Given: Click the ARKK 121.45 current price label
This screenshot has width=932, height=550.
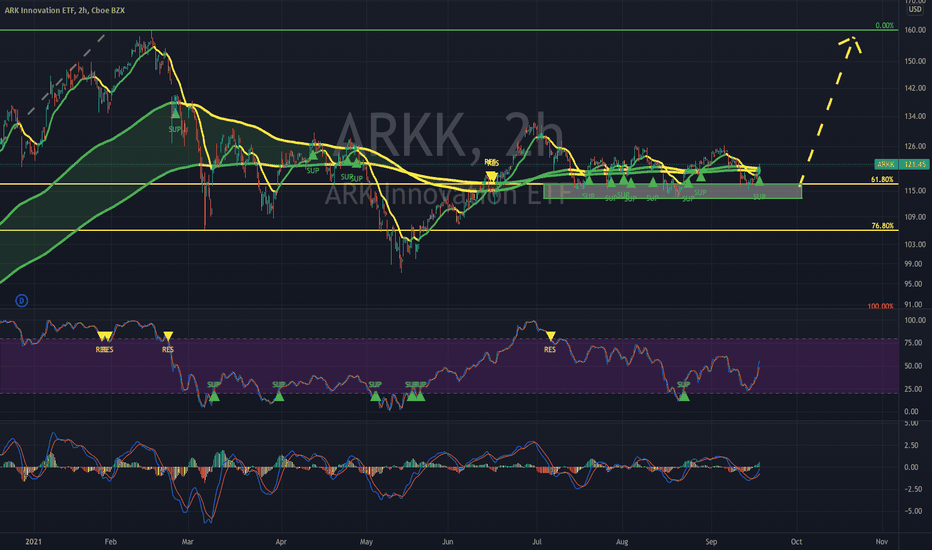Looking at the screenshot, I should [x=900, y=164].
